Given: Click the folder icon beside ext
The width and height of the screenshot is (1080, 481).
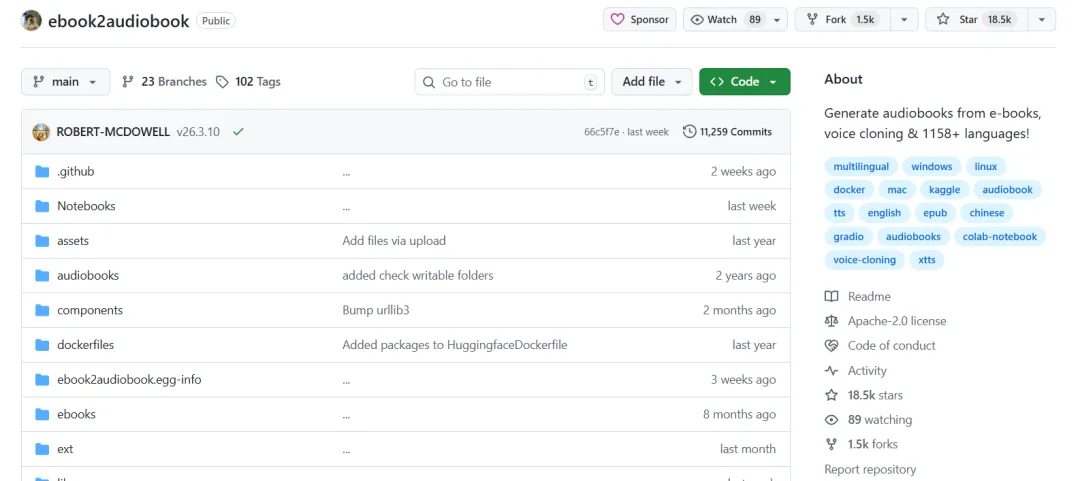Looking at the screenshot, I should pyautogui.click(x=43, y=449).
